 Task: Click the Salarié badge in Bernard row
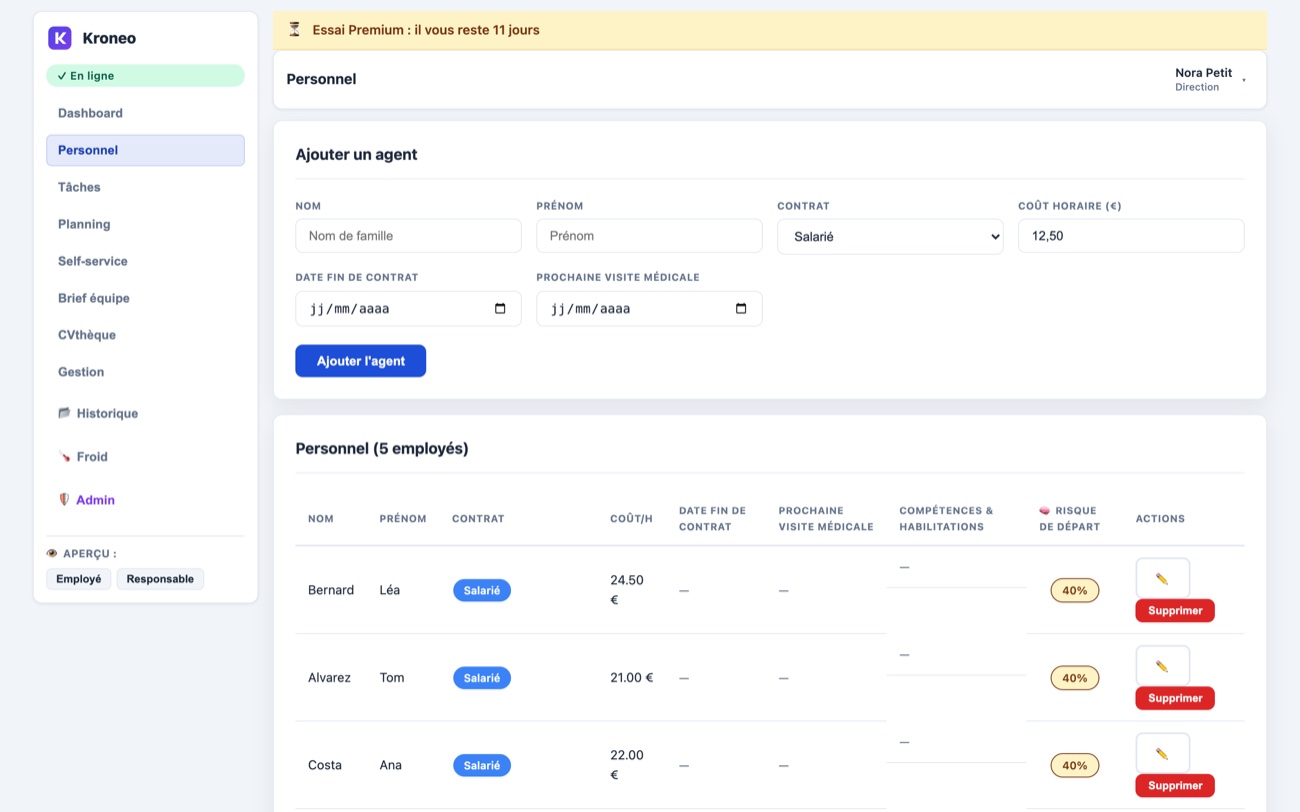[482, 591]
